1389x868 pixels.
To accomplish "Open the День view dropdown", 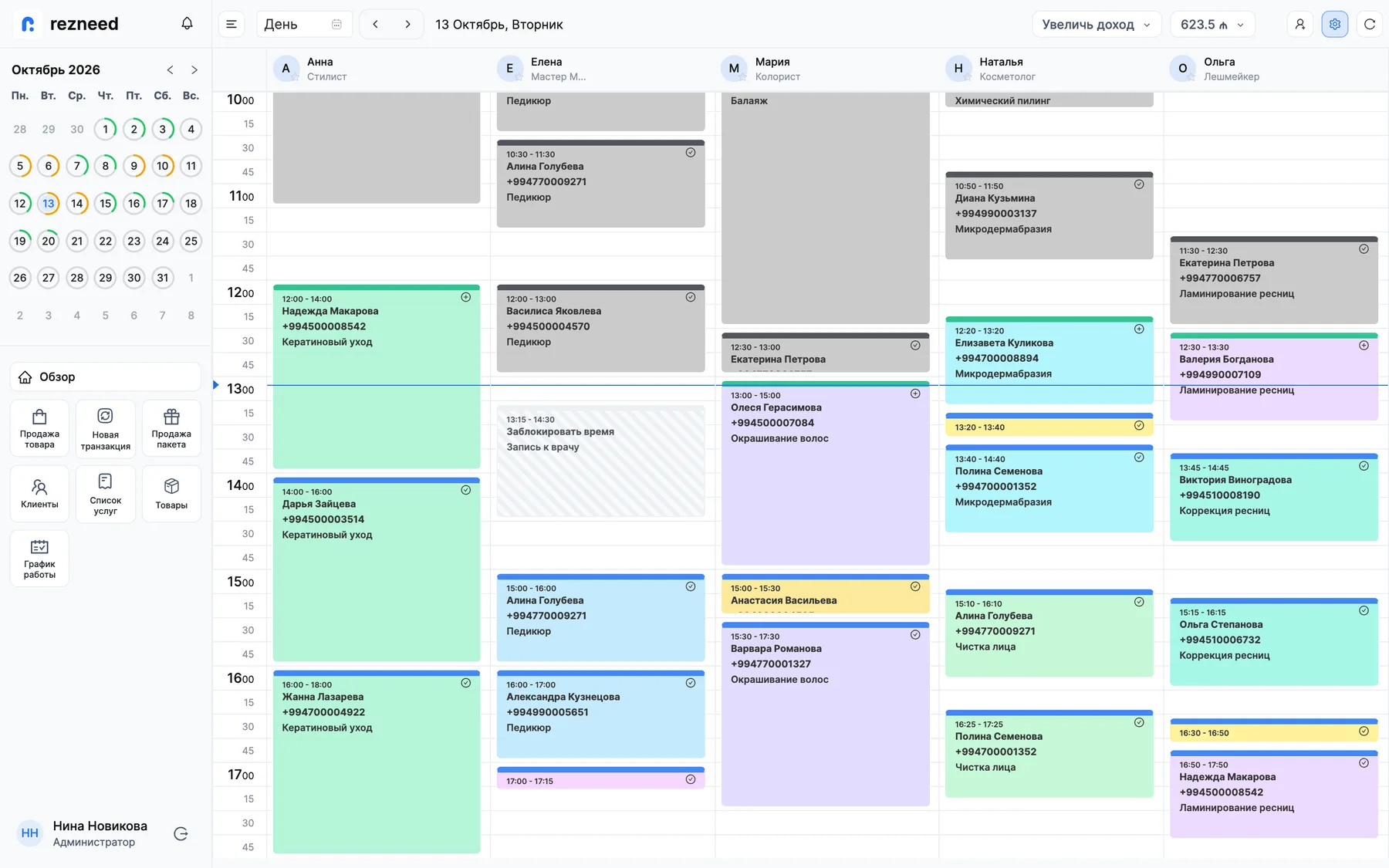I will pos(304,25).
